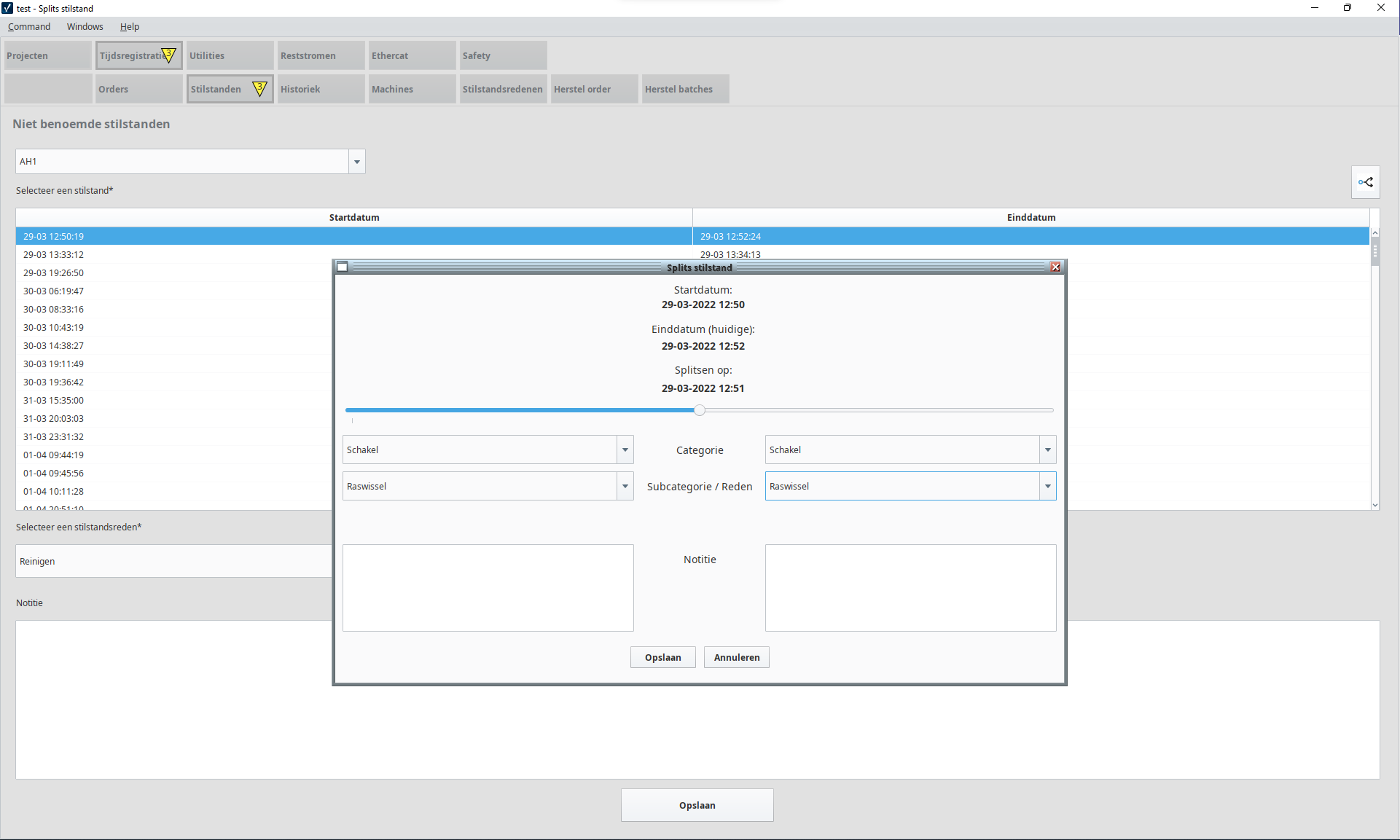Click the right Notitie text area
1400x840 pixels.
point(910,587)
